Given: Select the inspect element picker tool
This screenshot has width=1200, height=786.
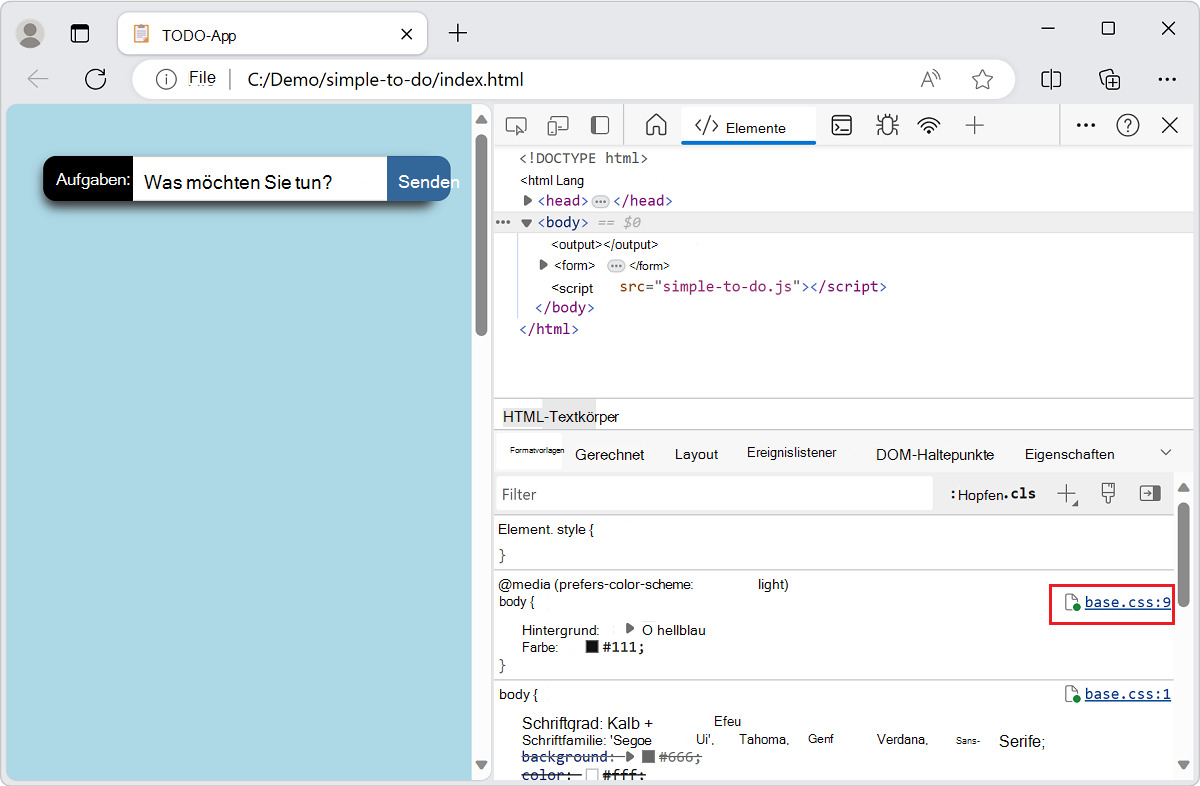Looking at the screenshot, I should pos(515,125).
